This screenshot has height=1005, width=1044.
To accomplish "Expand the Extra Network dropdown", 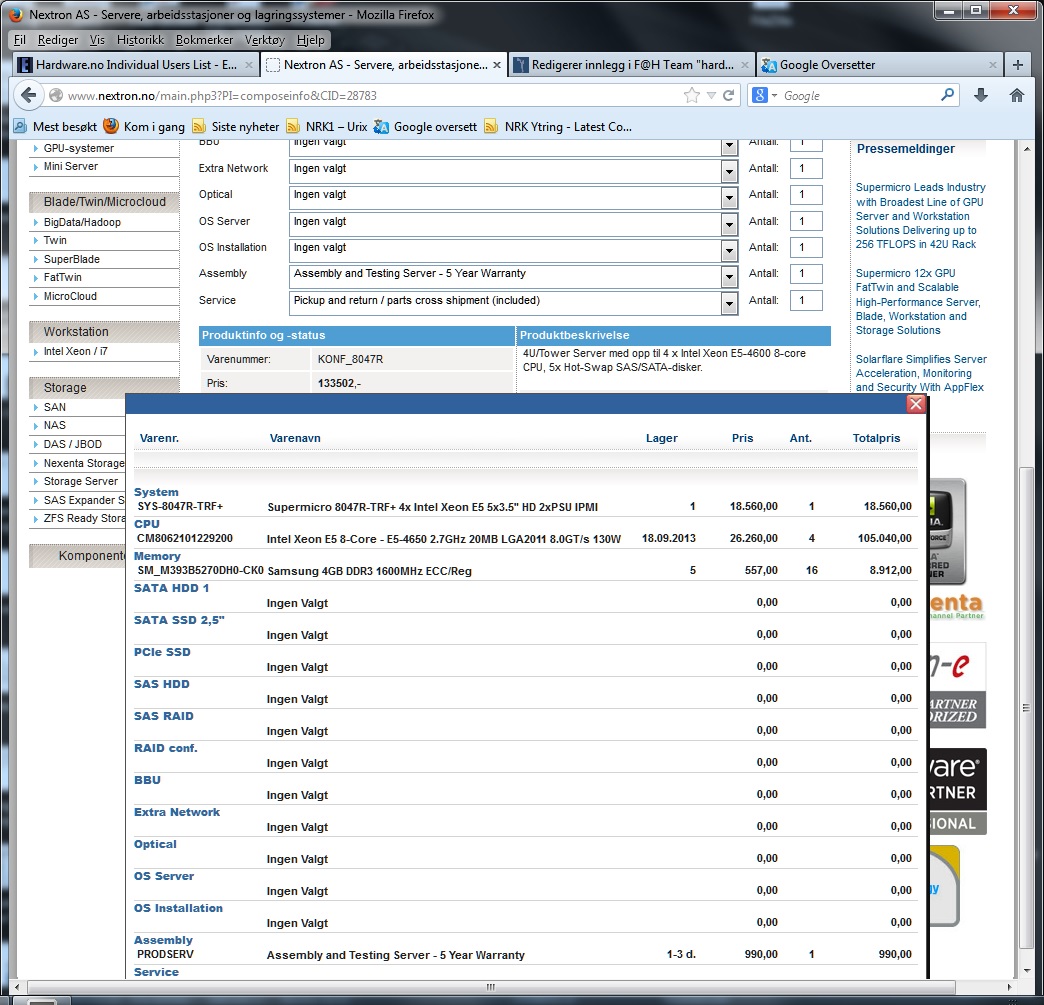I will click(x=729, y=171).
